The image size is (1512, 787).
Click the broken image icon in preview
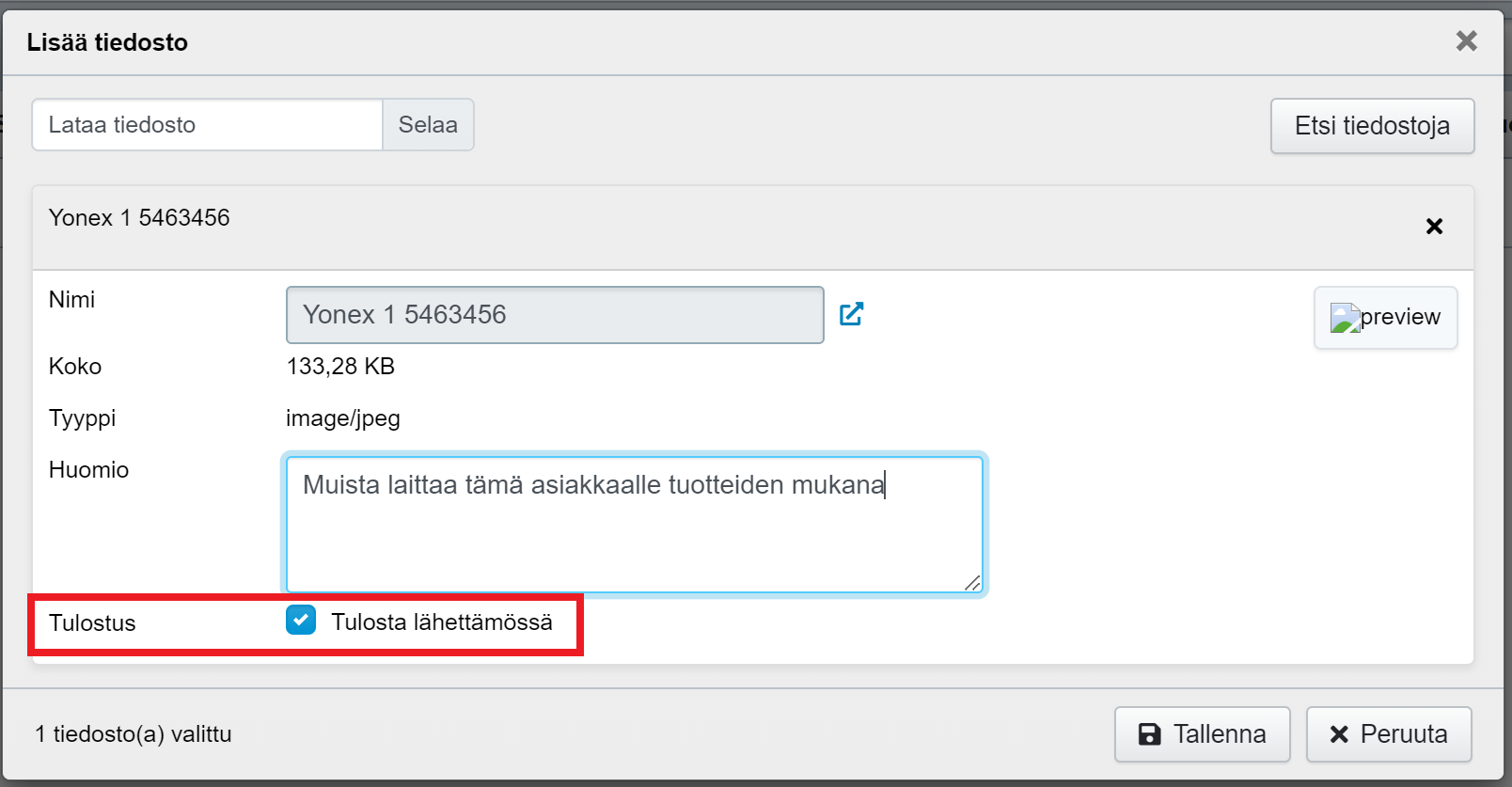(x=1345, y=318)
